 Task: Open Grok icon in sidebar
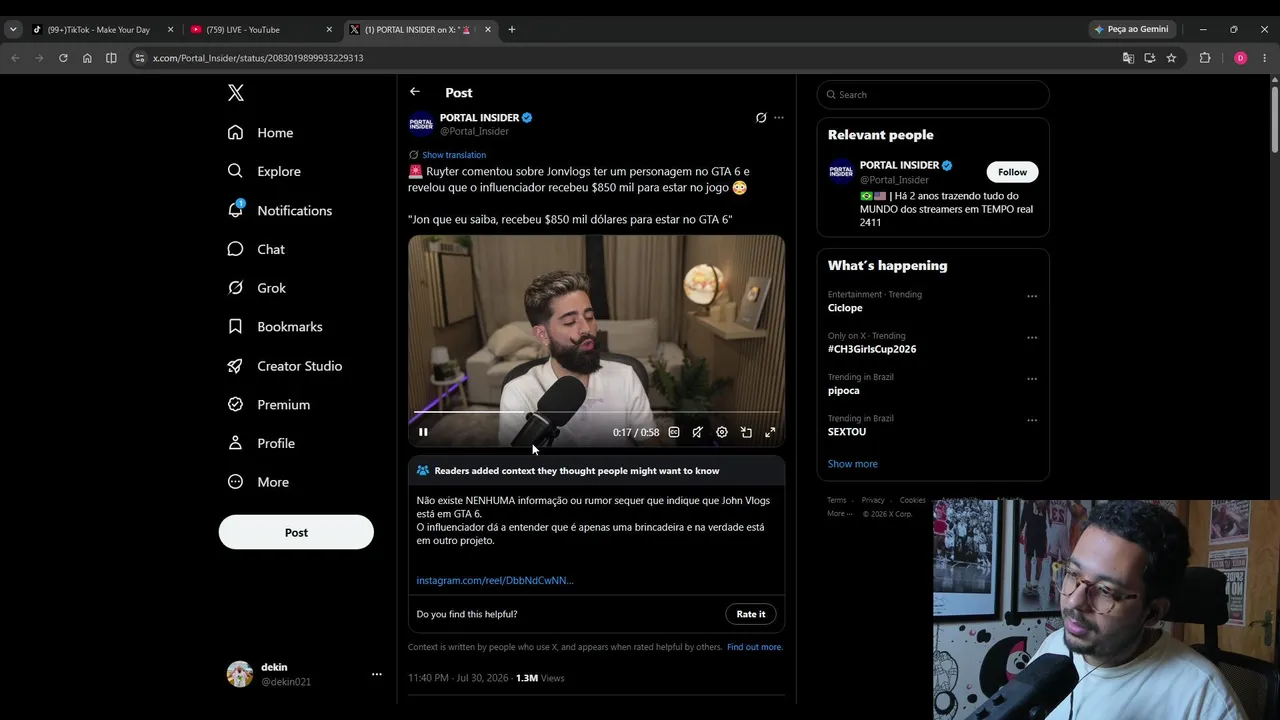[235, 288]
